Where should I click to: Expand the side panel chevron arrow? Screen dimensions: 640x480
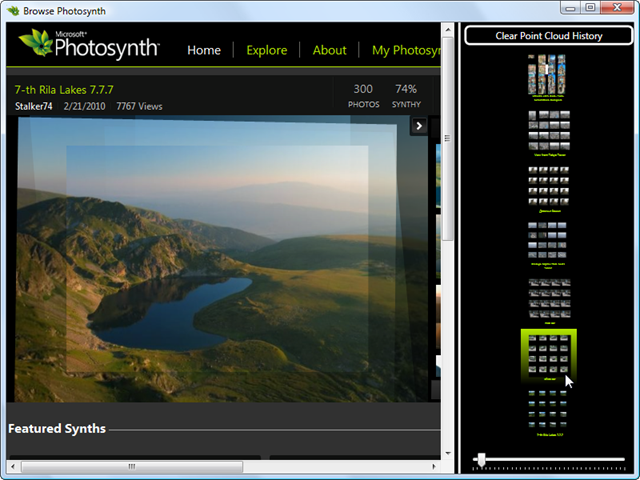[420, 126]
